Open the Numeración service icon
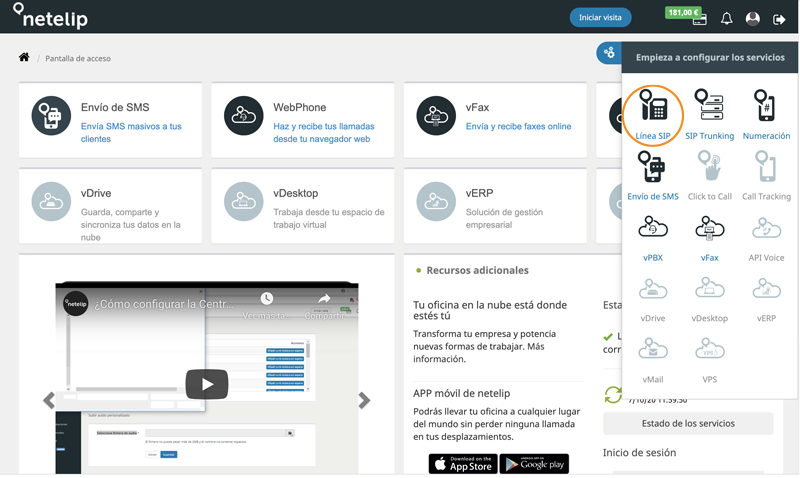Image resolution: width=800 pixels, height=478 pixels. pos(766,106)
